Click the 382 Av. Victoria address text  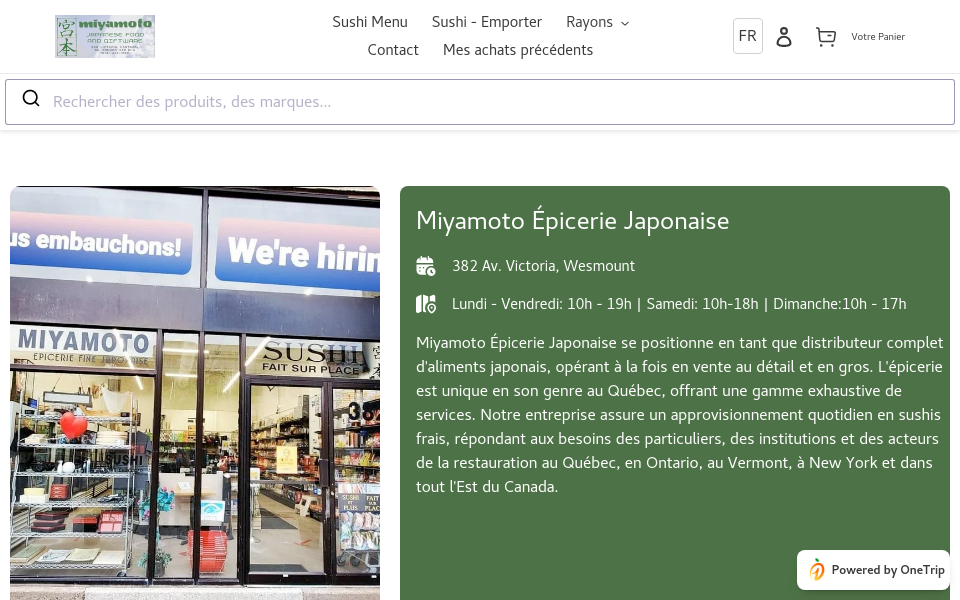(543, 265)
